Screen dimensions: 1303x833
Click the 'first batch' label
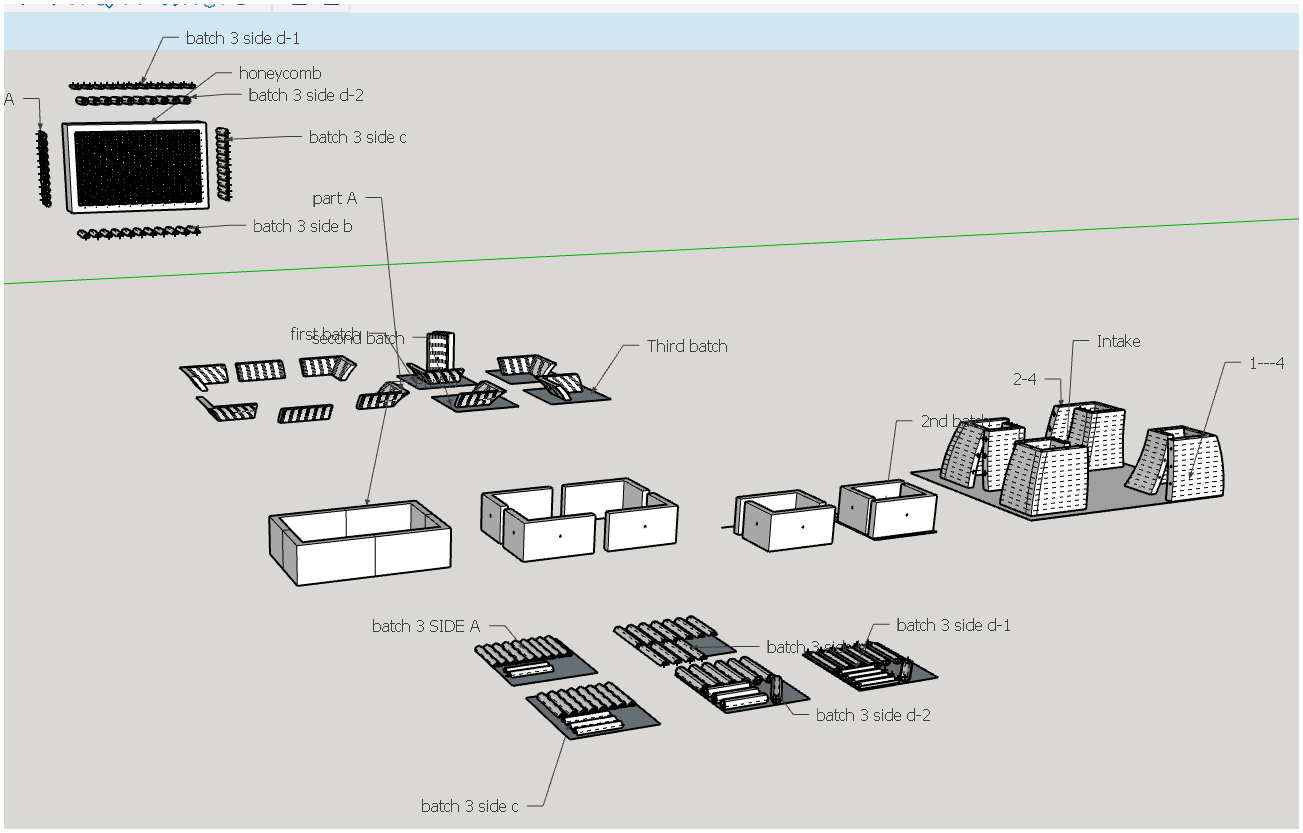(324, 333)
